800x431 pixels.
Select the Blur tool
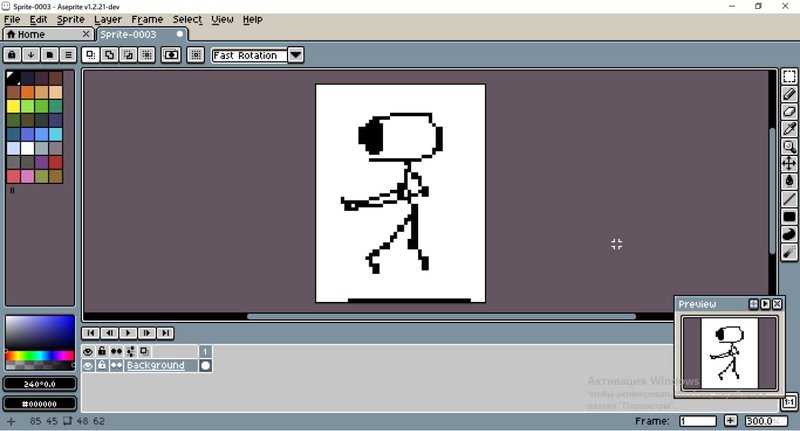[789, 251]
